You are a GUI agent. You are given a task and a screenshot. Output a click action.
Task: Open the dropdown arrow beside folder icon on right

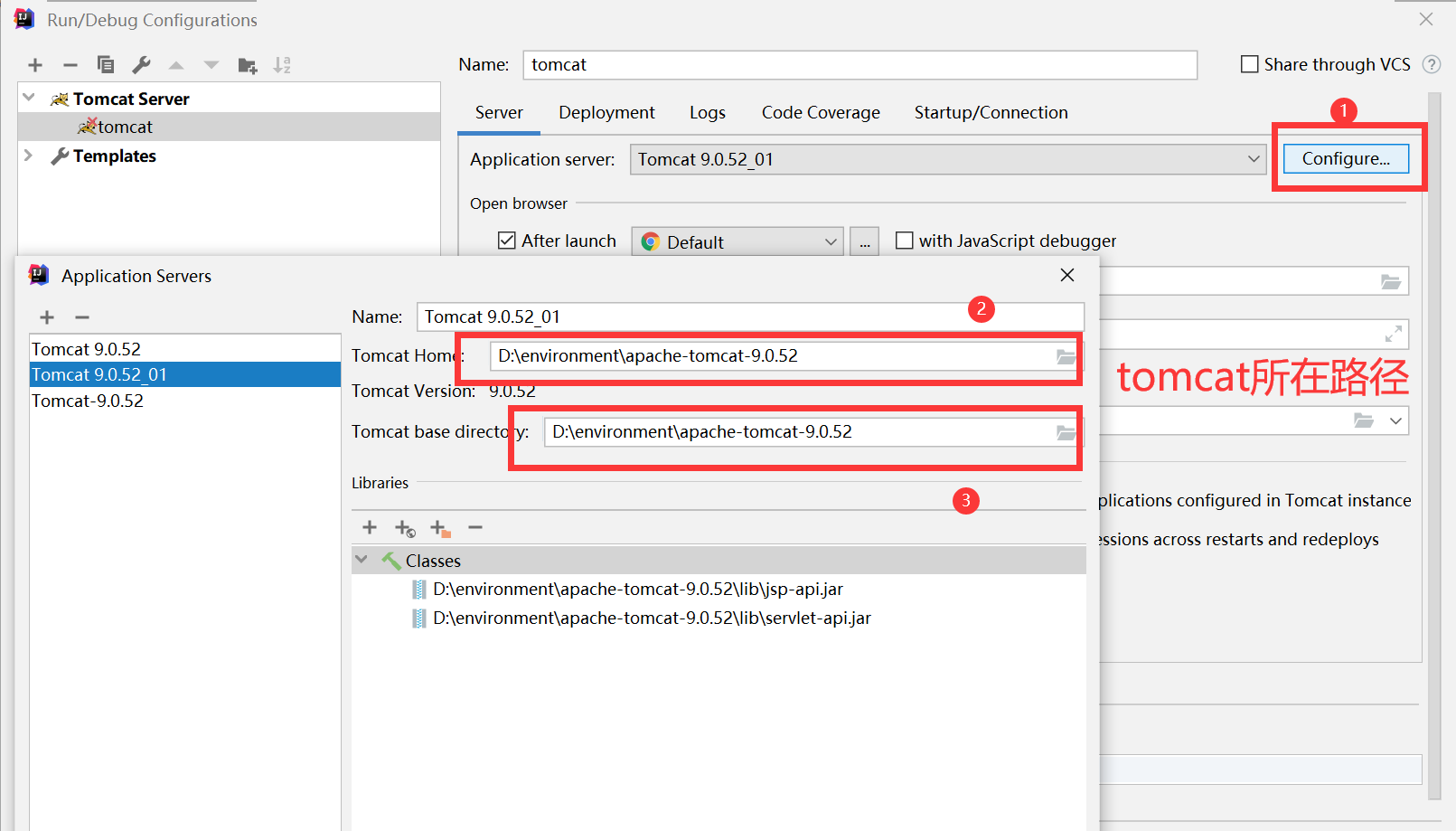[x=1396, y=420]
